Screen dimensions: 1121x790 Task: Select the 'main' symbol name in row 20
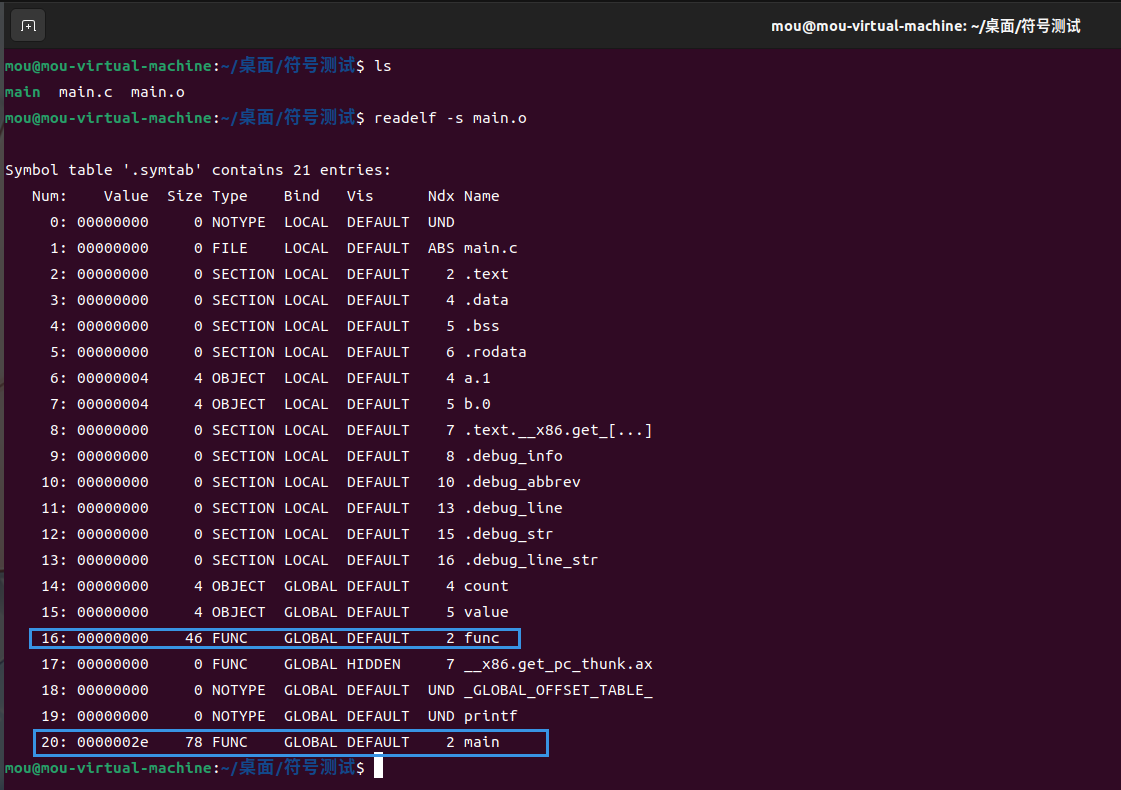[x=481, y=742]
